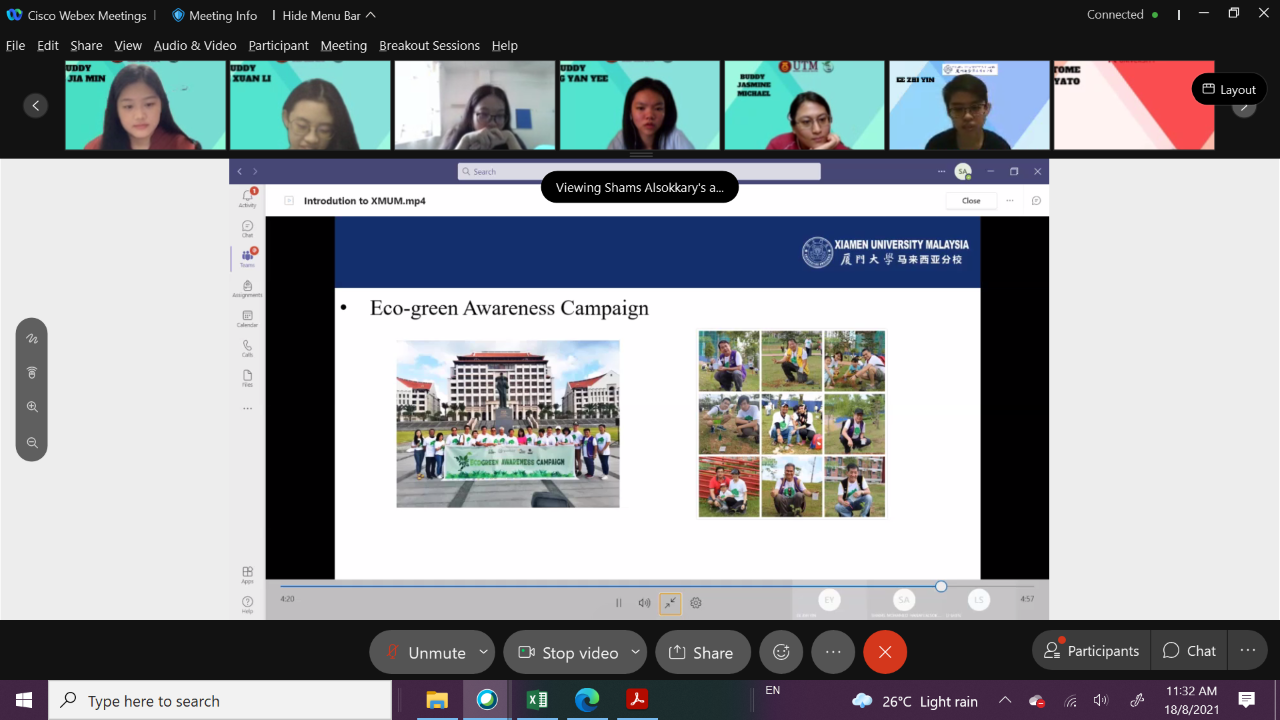The height and width of the screenshot is (720, 1280).
Task: Click the video progress slider handle
Action: (x=941, y=586)
